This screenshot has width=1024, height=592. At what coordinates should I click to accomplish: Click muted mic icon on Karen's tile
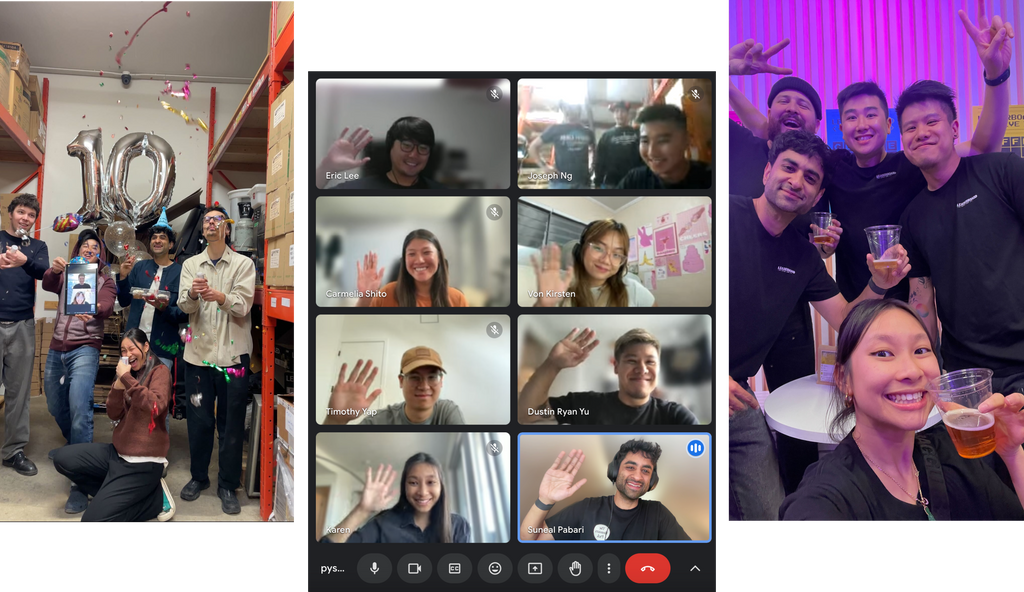point(494,448)
